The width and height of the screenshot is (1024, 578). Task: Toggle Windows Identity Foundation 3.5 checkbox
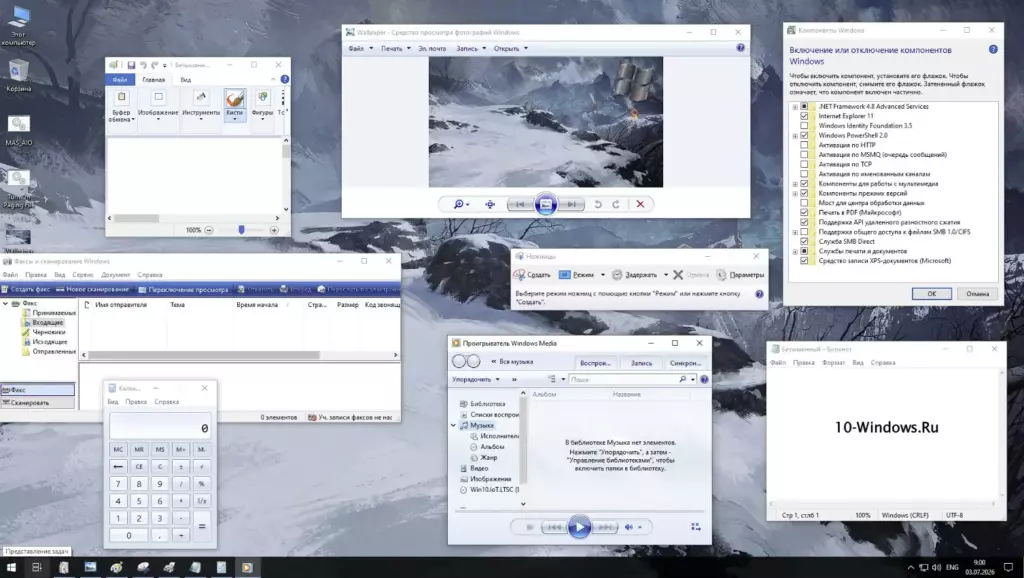click(x=804, y=125)
